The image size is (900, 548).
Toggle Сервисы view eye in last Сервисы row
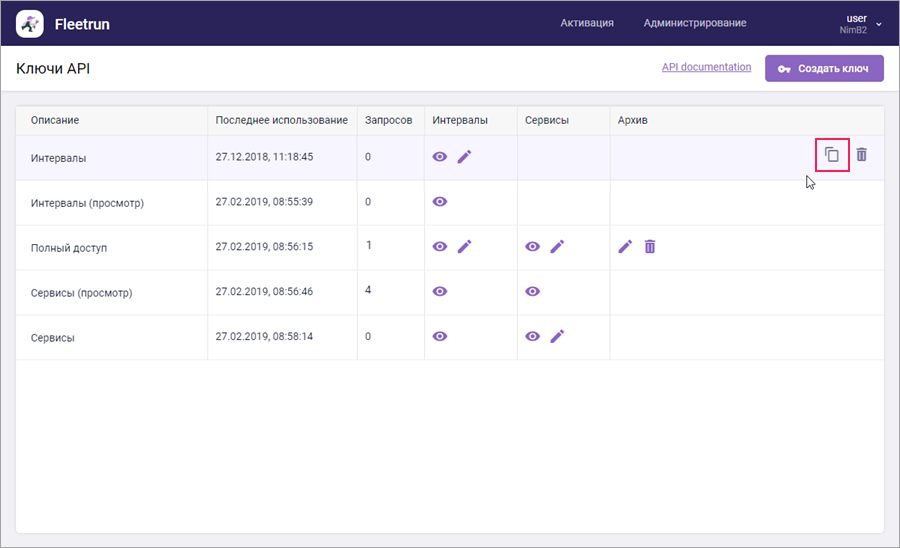[533, 336]
